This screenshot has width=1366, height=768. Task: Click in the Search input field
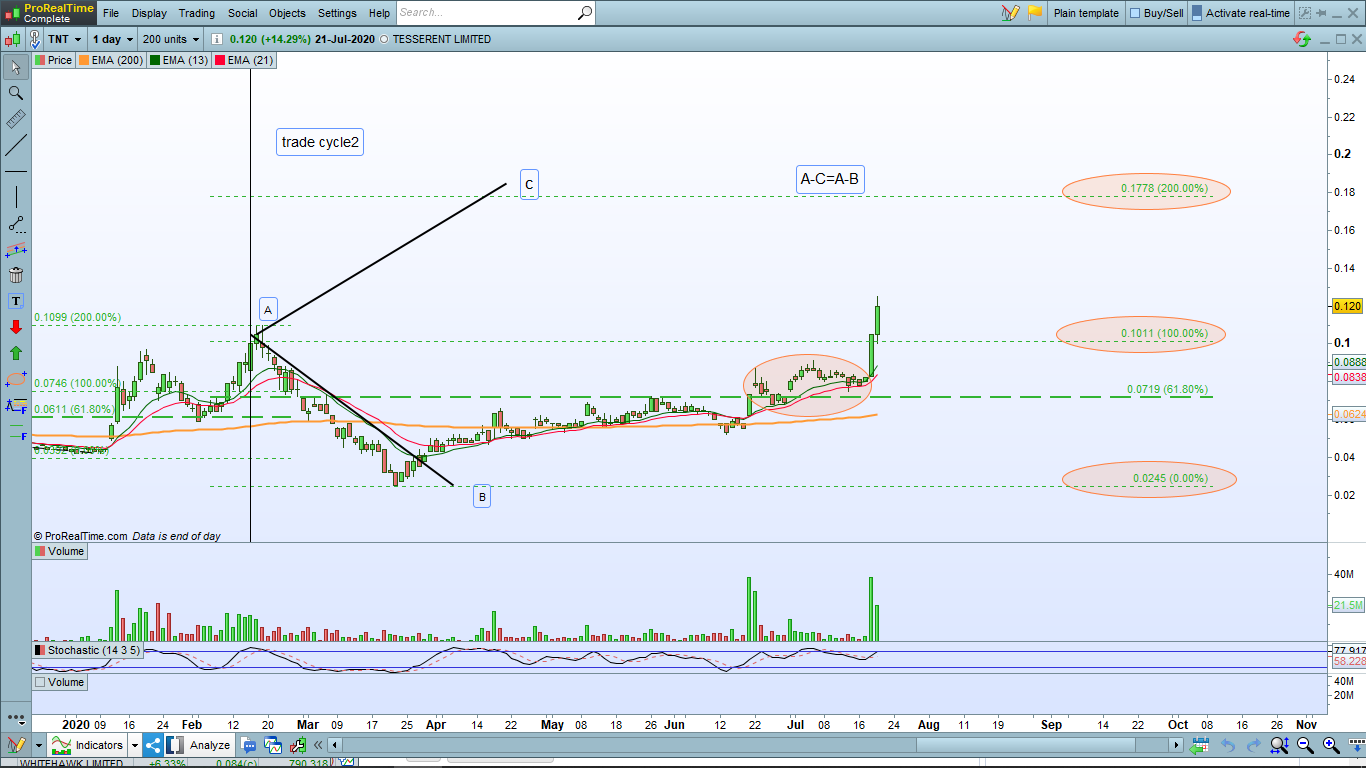486,13
